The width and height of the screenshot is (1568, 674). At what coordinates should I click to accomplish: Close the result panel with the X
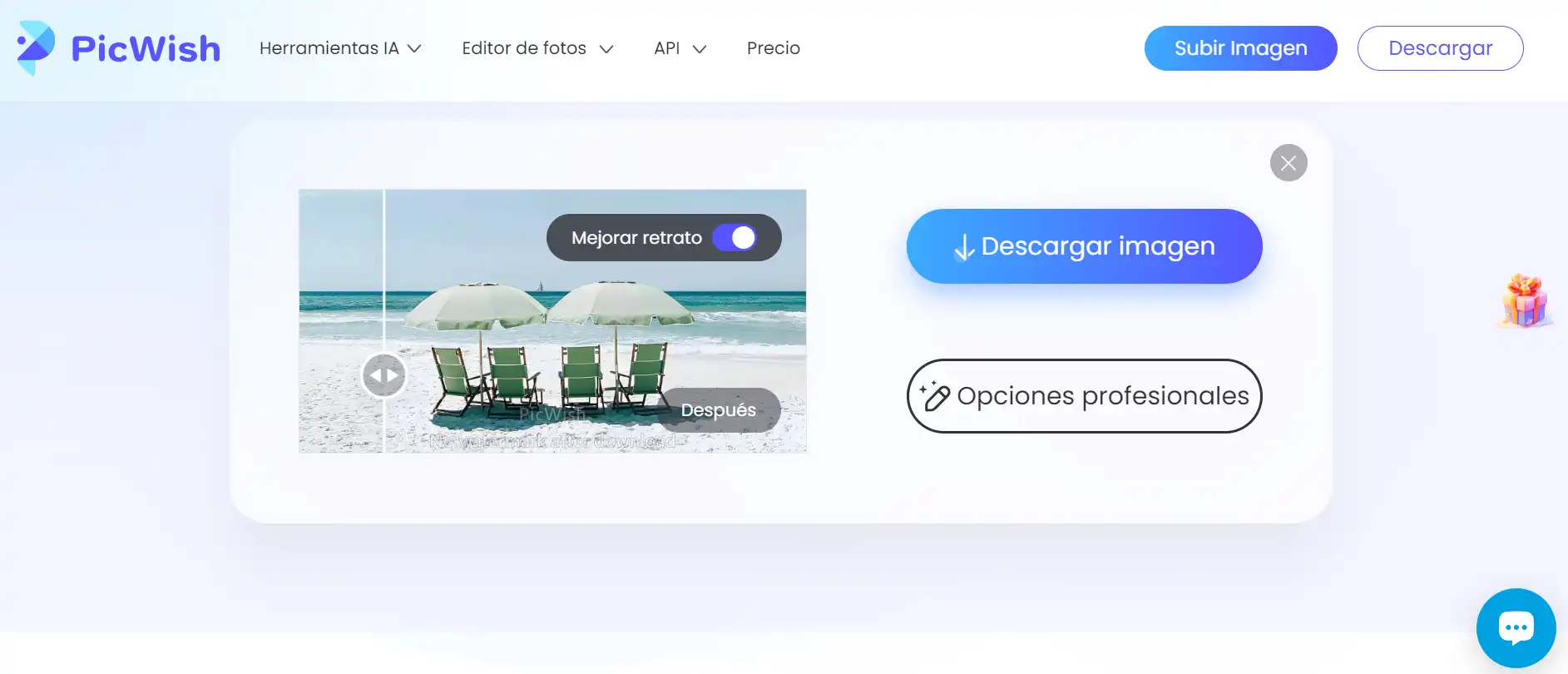[x=1289, y=163]
